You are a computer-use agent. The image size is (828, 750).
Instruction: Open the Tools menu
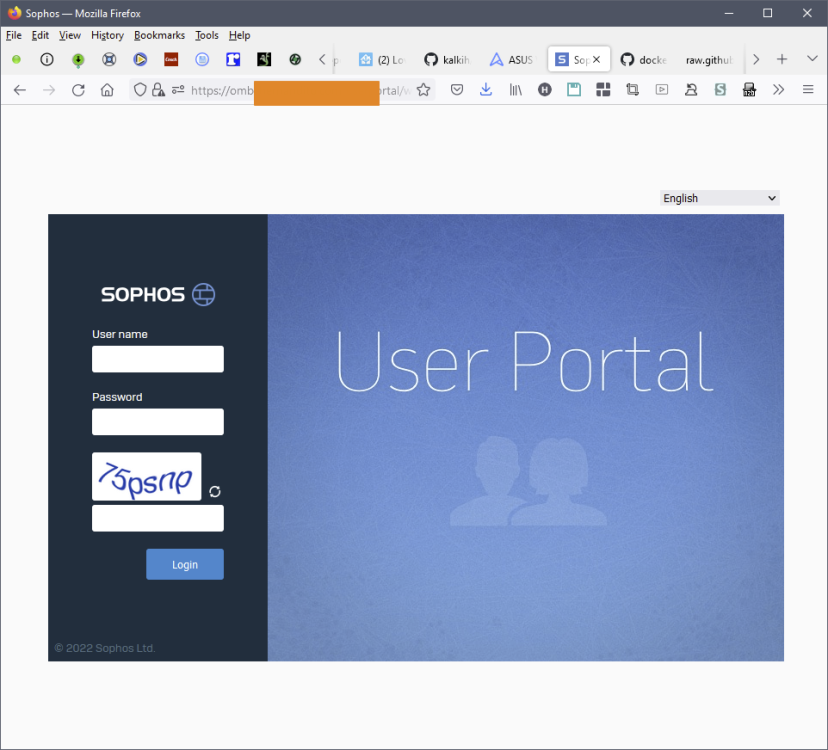click(x=206, y=35)
